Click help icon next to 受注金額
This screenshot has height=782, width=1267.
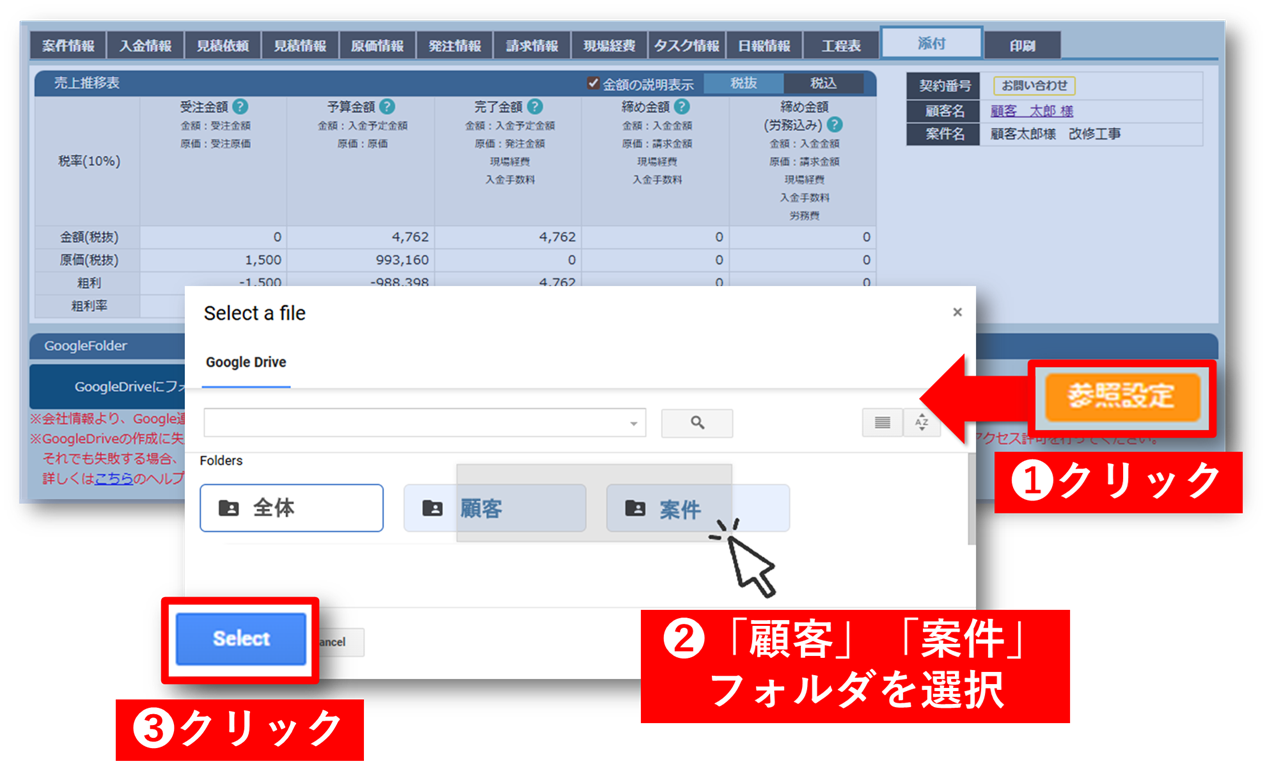tap(240, 106)
